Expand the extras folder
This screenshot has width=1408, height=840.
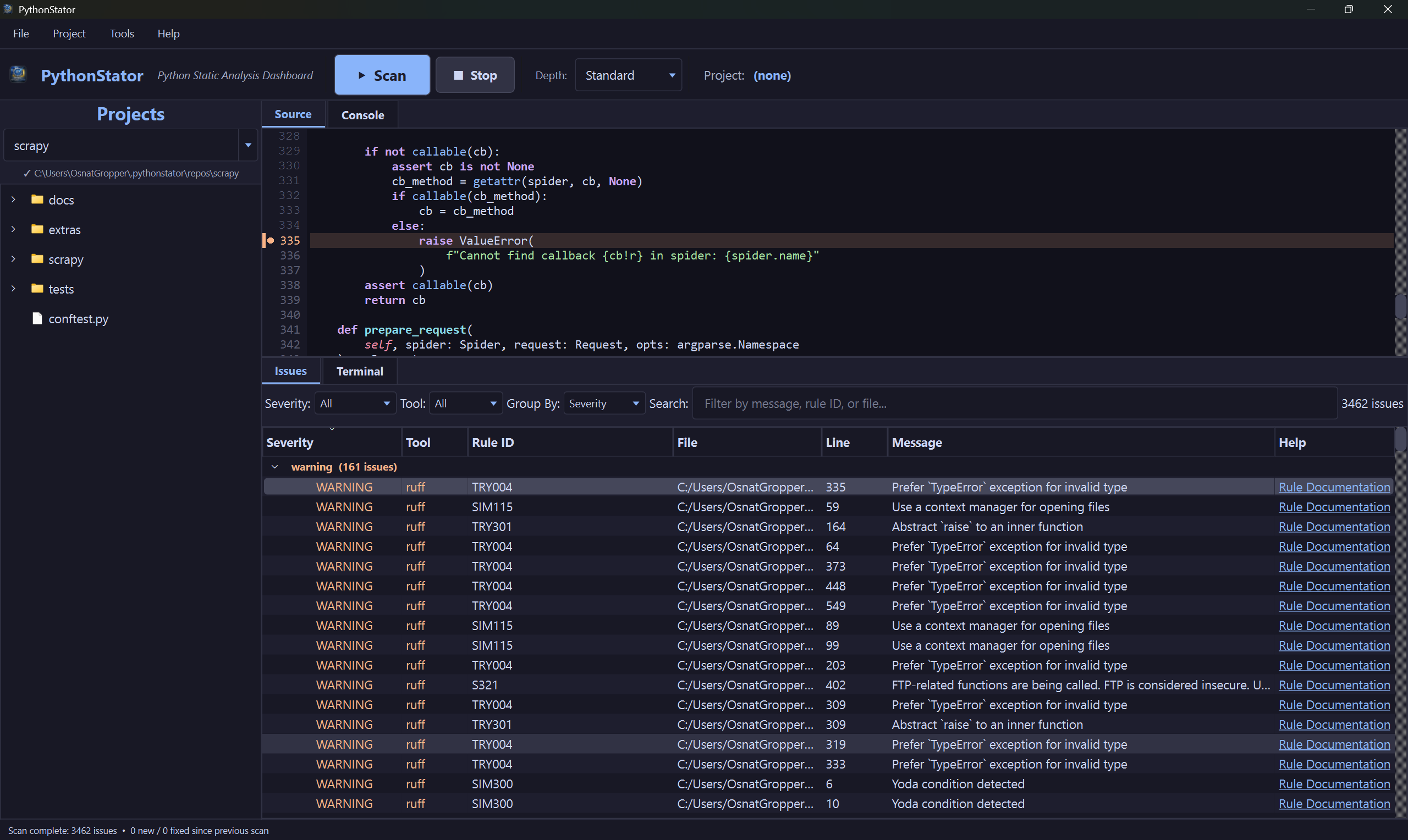click(x=14, y=229)
